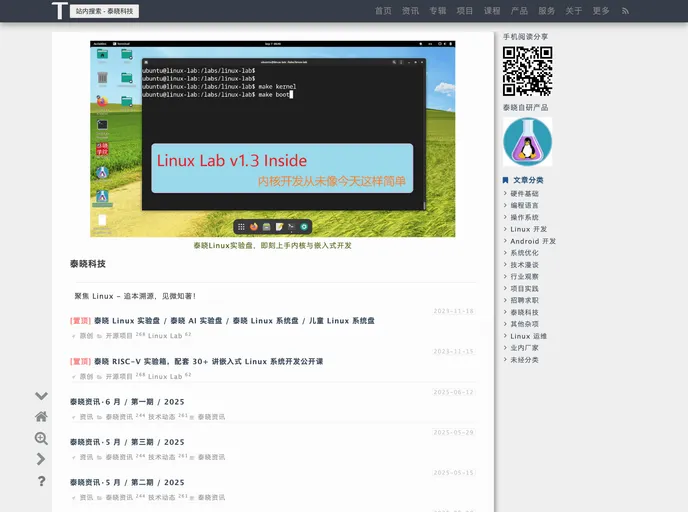The width and height of the screenshot is (688, 512).
Task: Open the 系统优化 category
Action: pos(524,253)
